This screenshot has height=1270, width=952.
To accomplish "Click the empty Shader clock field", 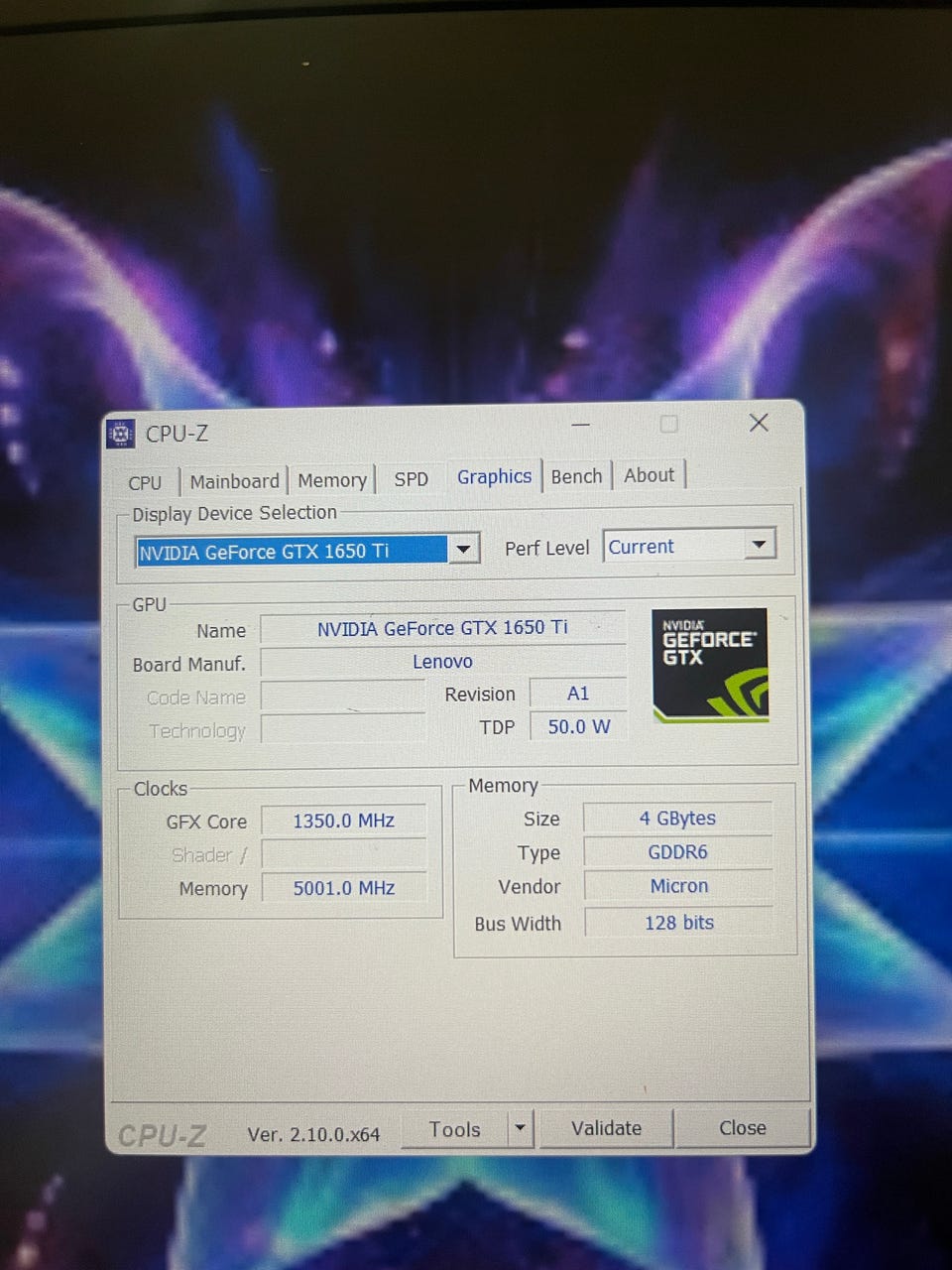I will 343,854.
